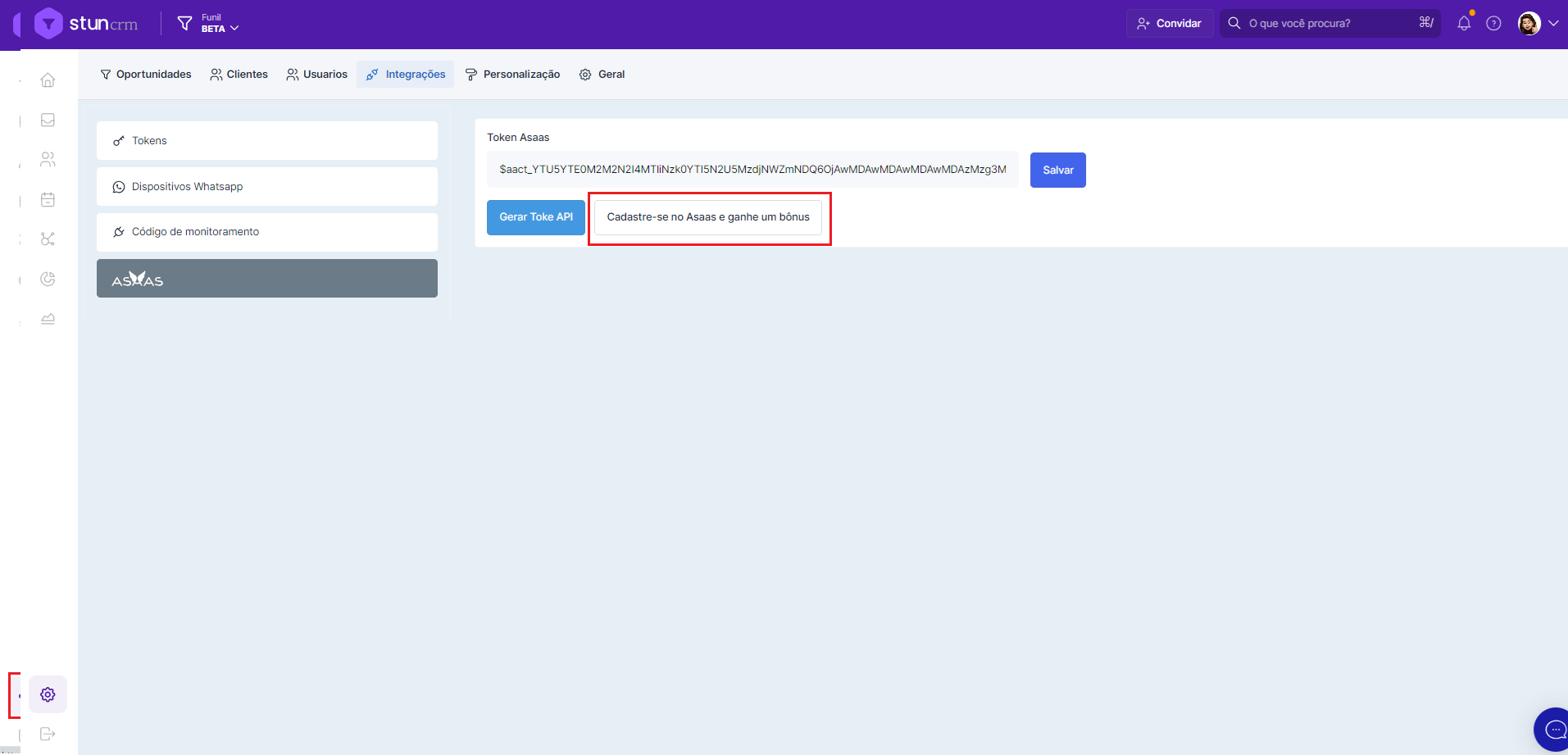Click the help question mark icon

(1493, 24)
